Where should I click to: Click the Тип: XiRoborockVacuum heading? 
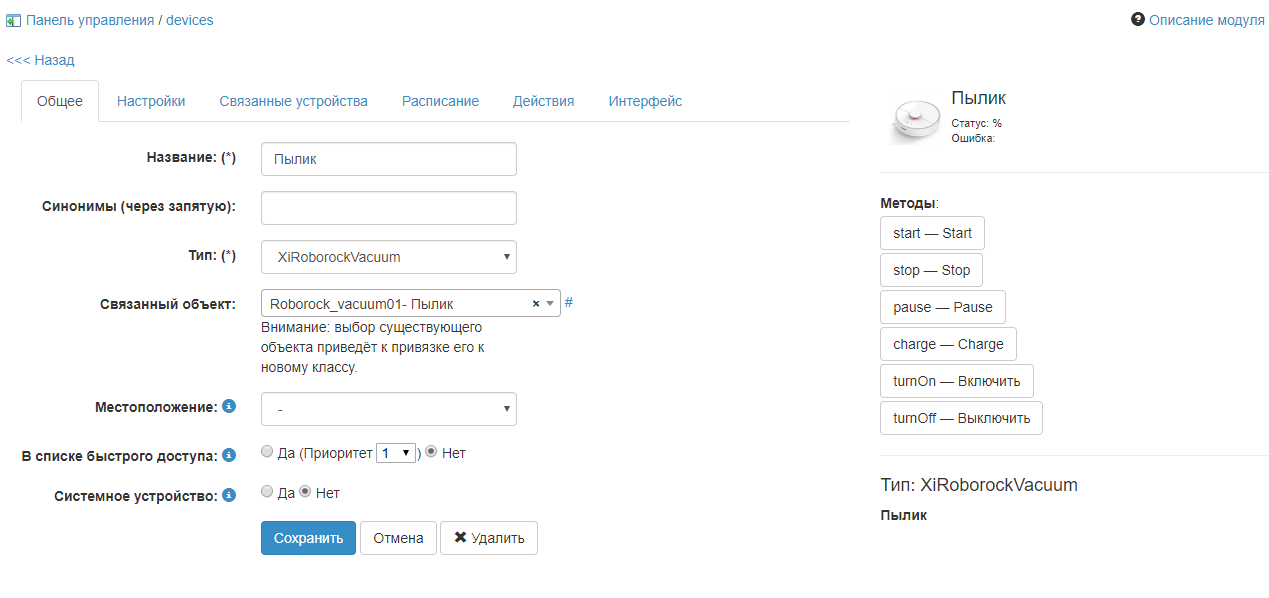pyautogui.click(x=979, y=485)
